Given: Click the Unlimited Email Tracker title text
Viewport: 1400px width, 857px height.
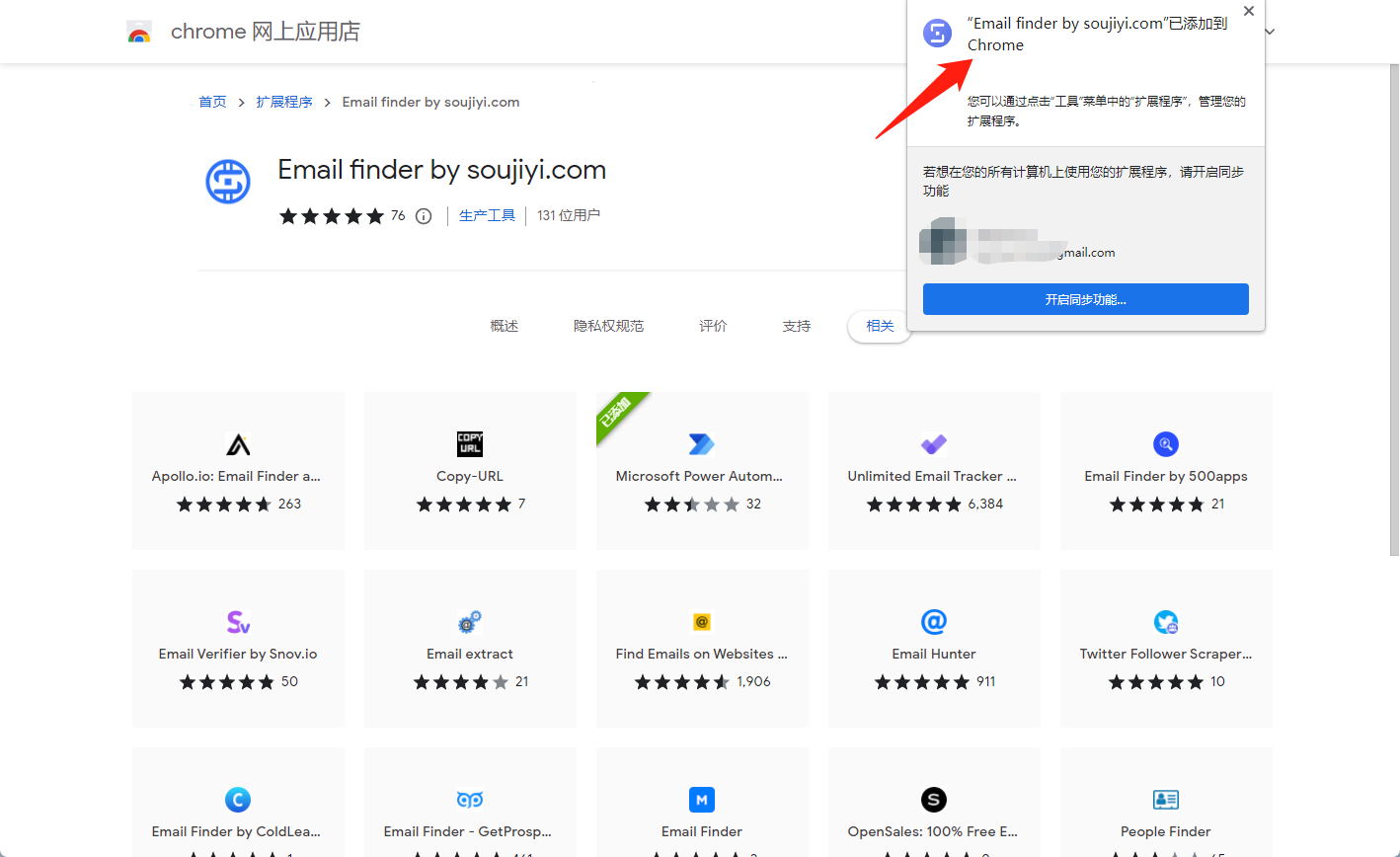Looking at the screenshot, I should [x=932, y=476].
